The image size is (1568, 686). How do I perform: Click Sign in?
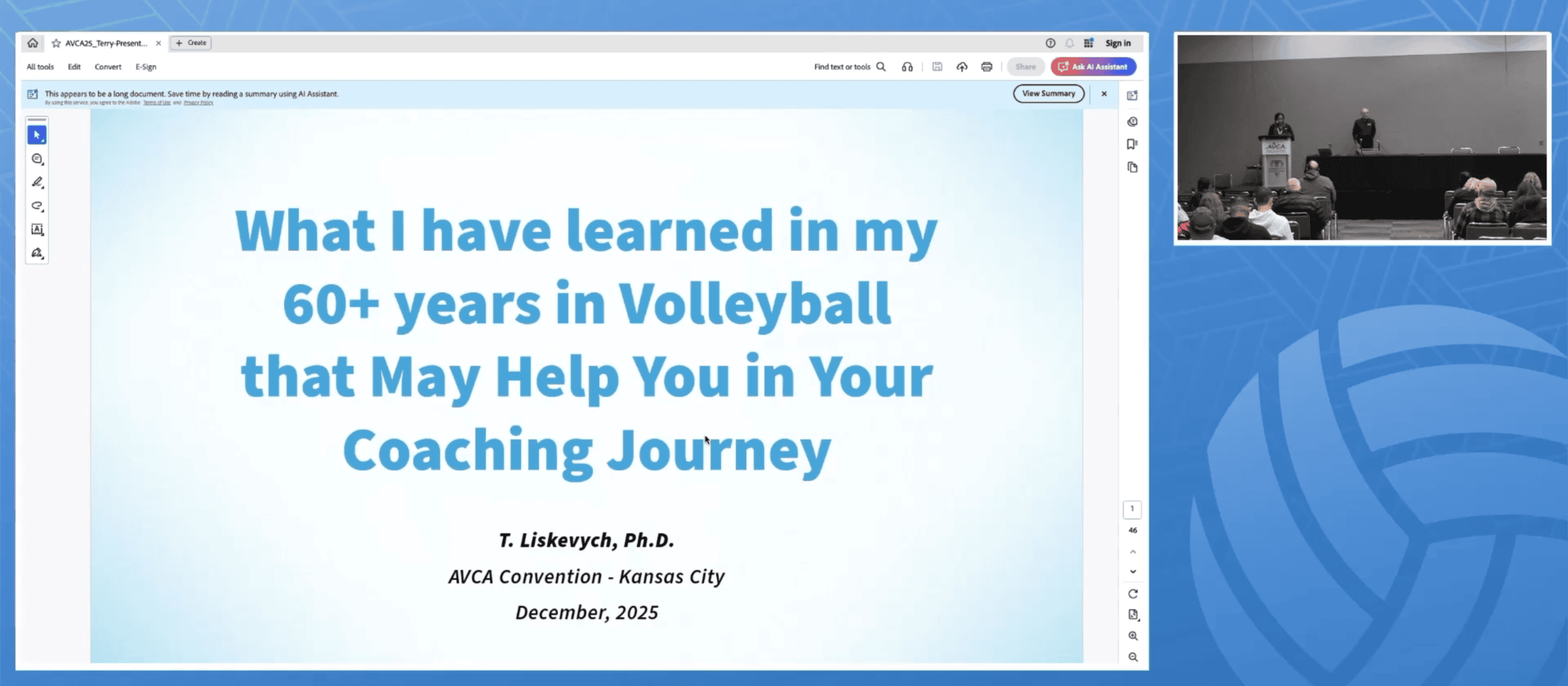point(1118,43)
